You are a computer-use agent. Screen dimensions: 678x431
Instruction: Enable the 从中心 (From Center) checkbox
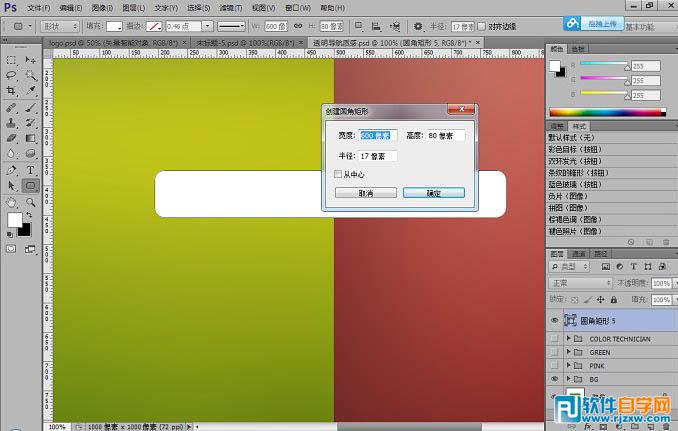(338, 174)
